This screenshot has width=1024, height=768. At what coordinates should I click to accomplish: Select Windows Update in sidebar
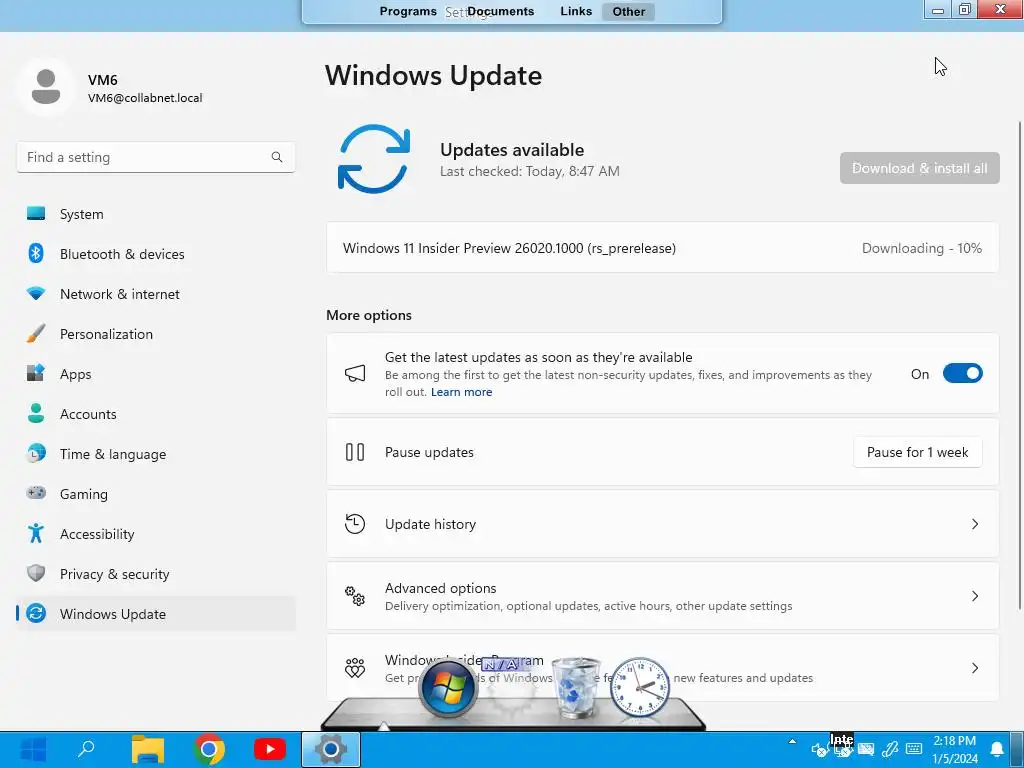[155, 614]
